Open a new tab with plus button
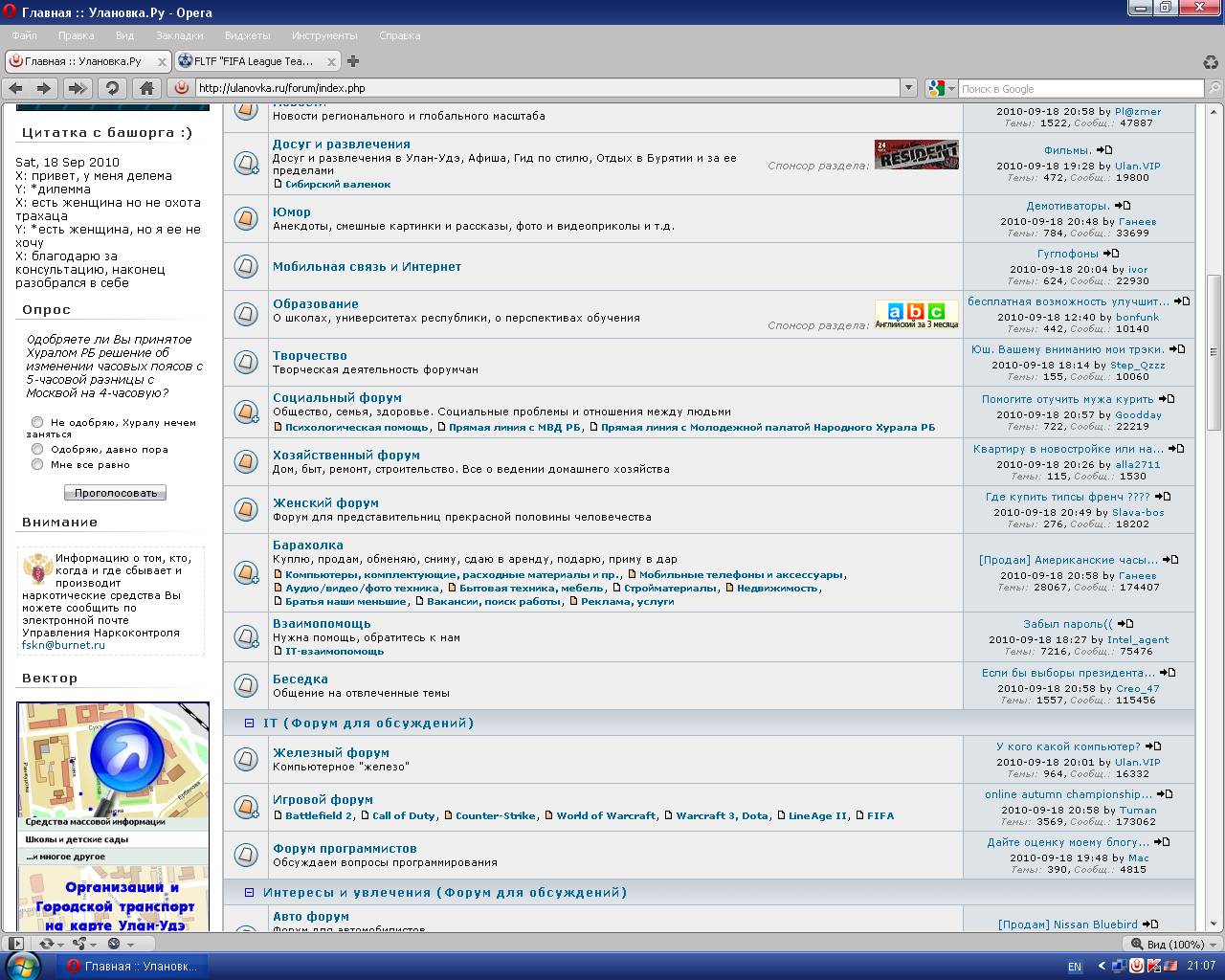The image size is (1225, 980). [353, 61]
